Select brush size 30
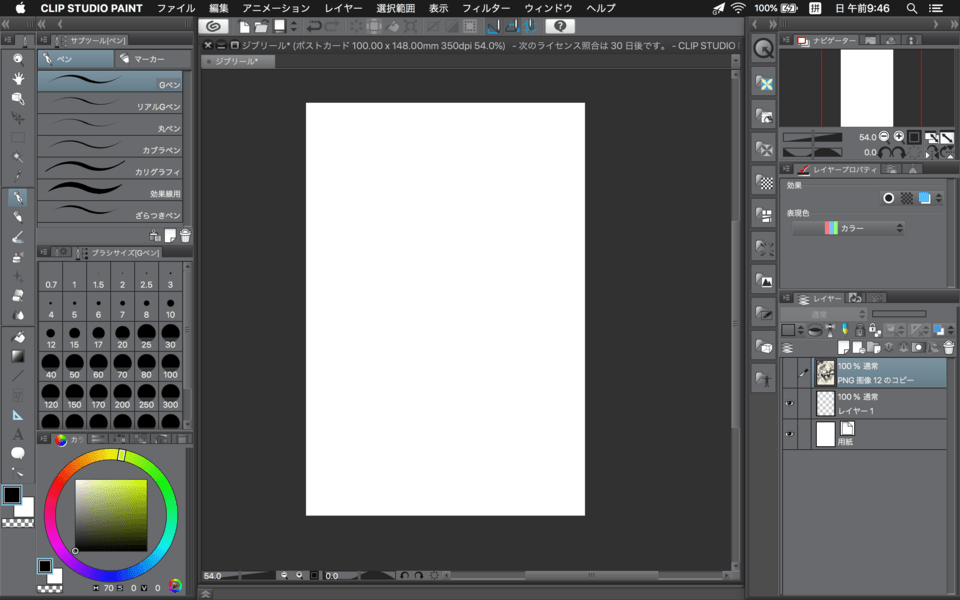Image resolution: width=960 pixels, height=600 pixels. (170, 337)
